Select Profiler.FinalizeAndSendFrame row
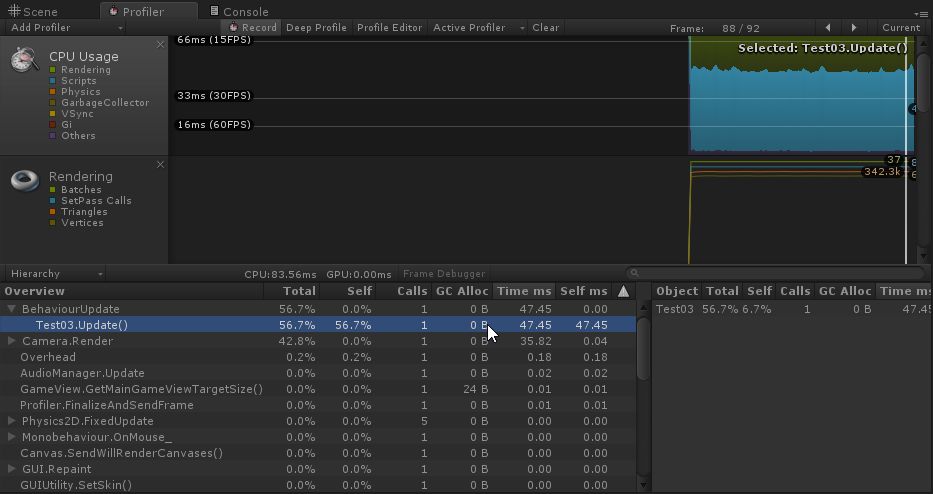The image size is (933, 494). click(x=318, y=405)
